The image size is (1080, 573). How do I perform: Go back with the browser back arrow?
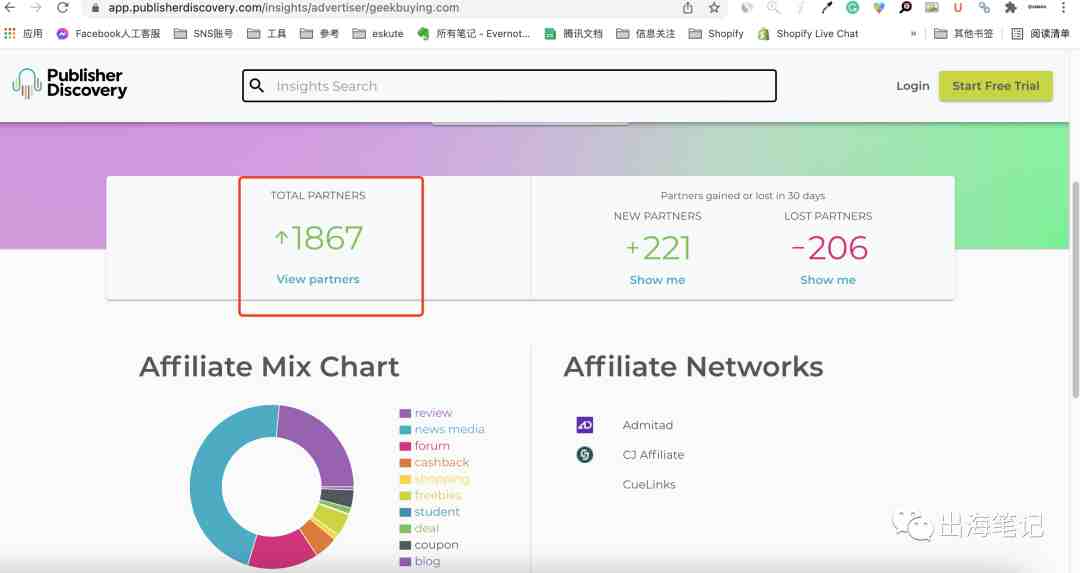point(10,8)
